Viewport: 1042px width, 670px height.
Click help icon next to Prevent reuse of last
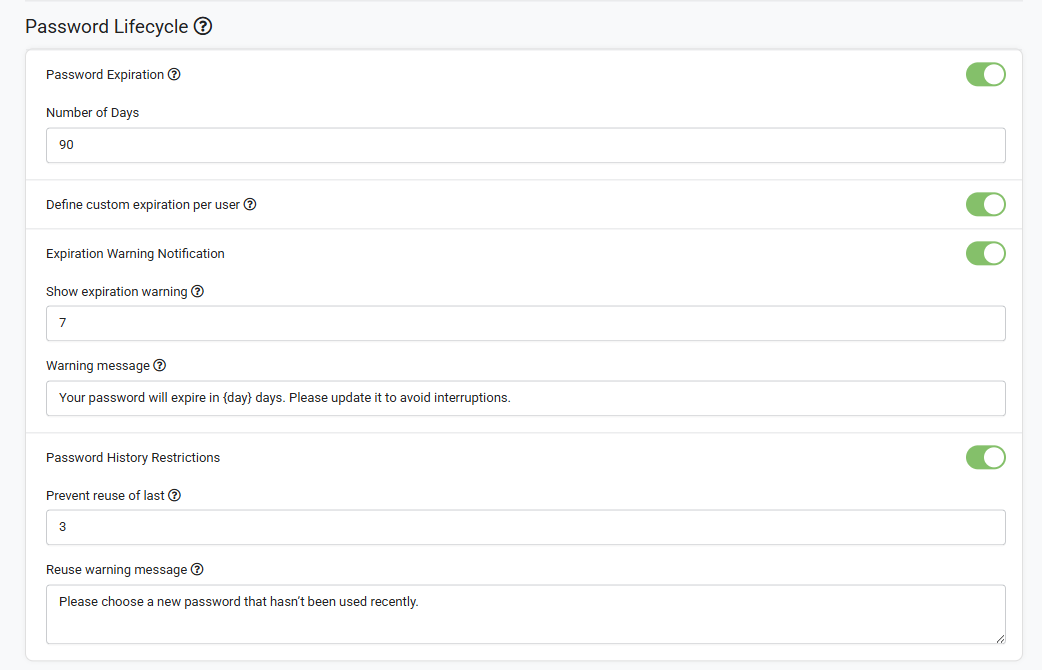pyautogui.click(x=174, y=495)
